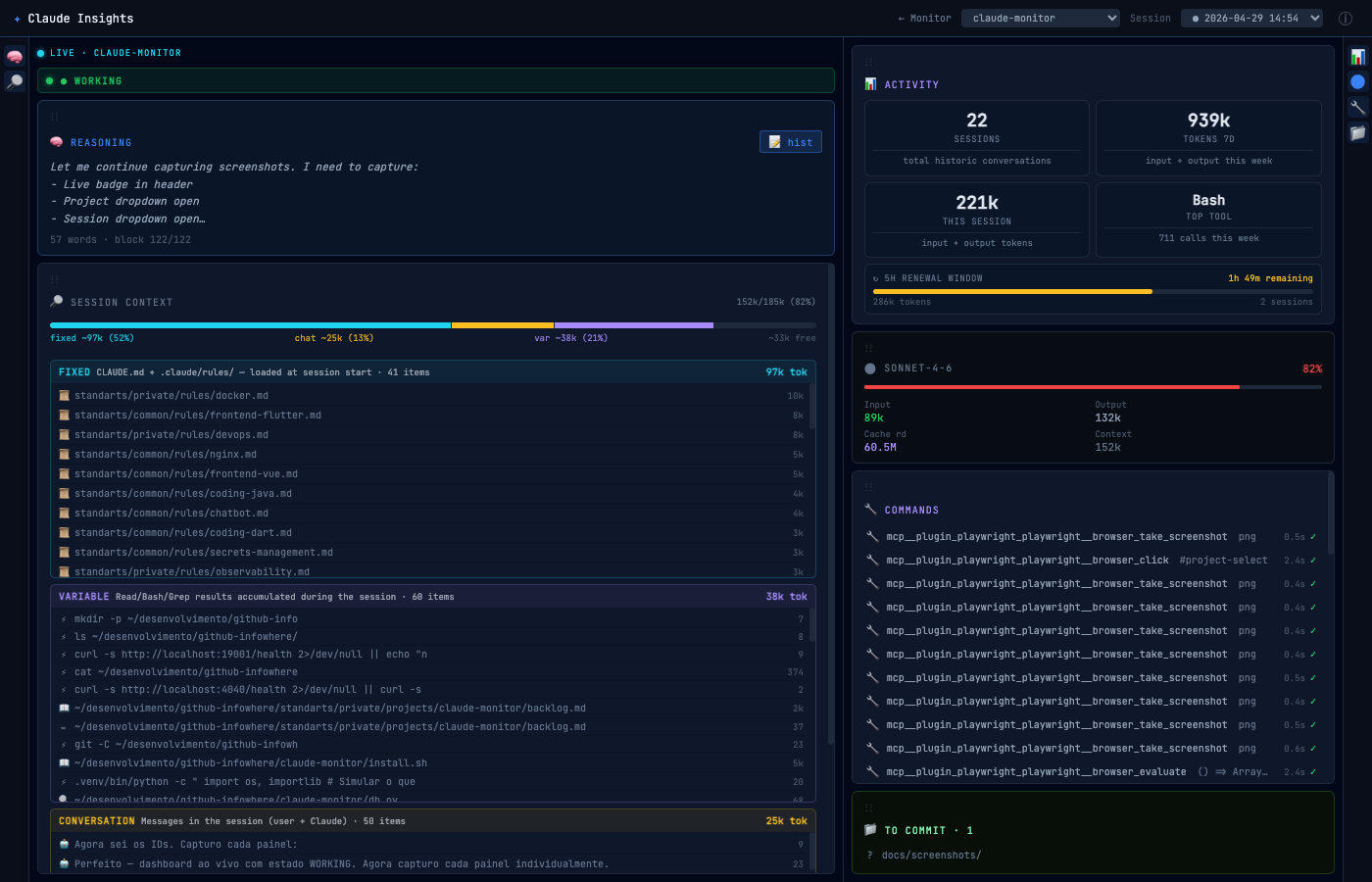Select standarts/common/rules/secrets-management.md row
The height and width of the screenshot is (882, 1372).
point(431,553)
